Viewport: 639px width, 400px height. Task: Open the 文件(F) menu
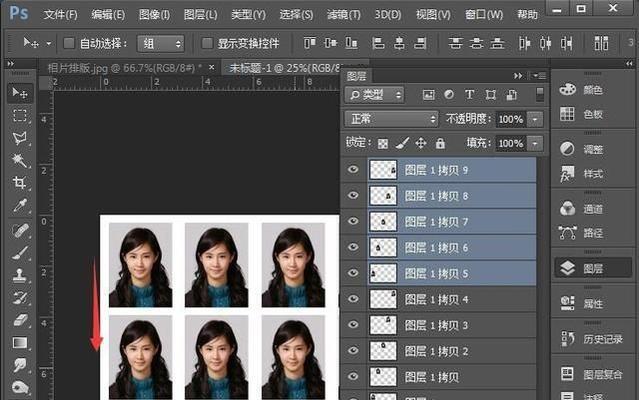60,15
